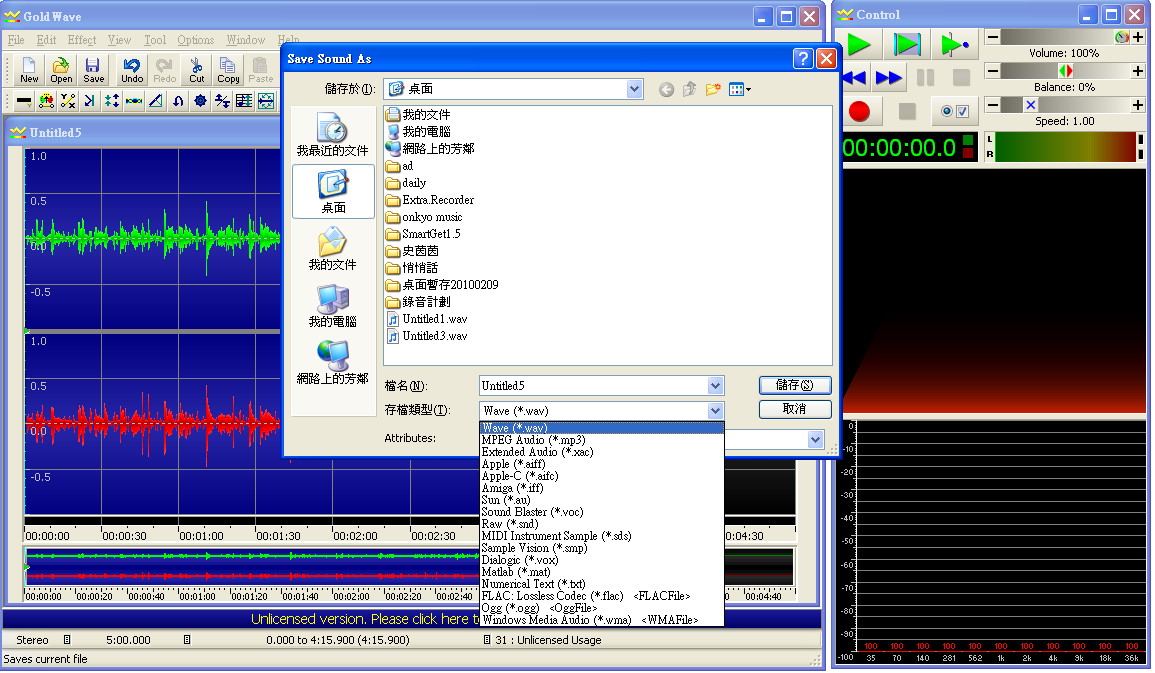Create a new folder in the Save dialog
This screenshot has width=1155, height=673.
tap(713, 90)
